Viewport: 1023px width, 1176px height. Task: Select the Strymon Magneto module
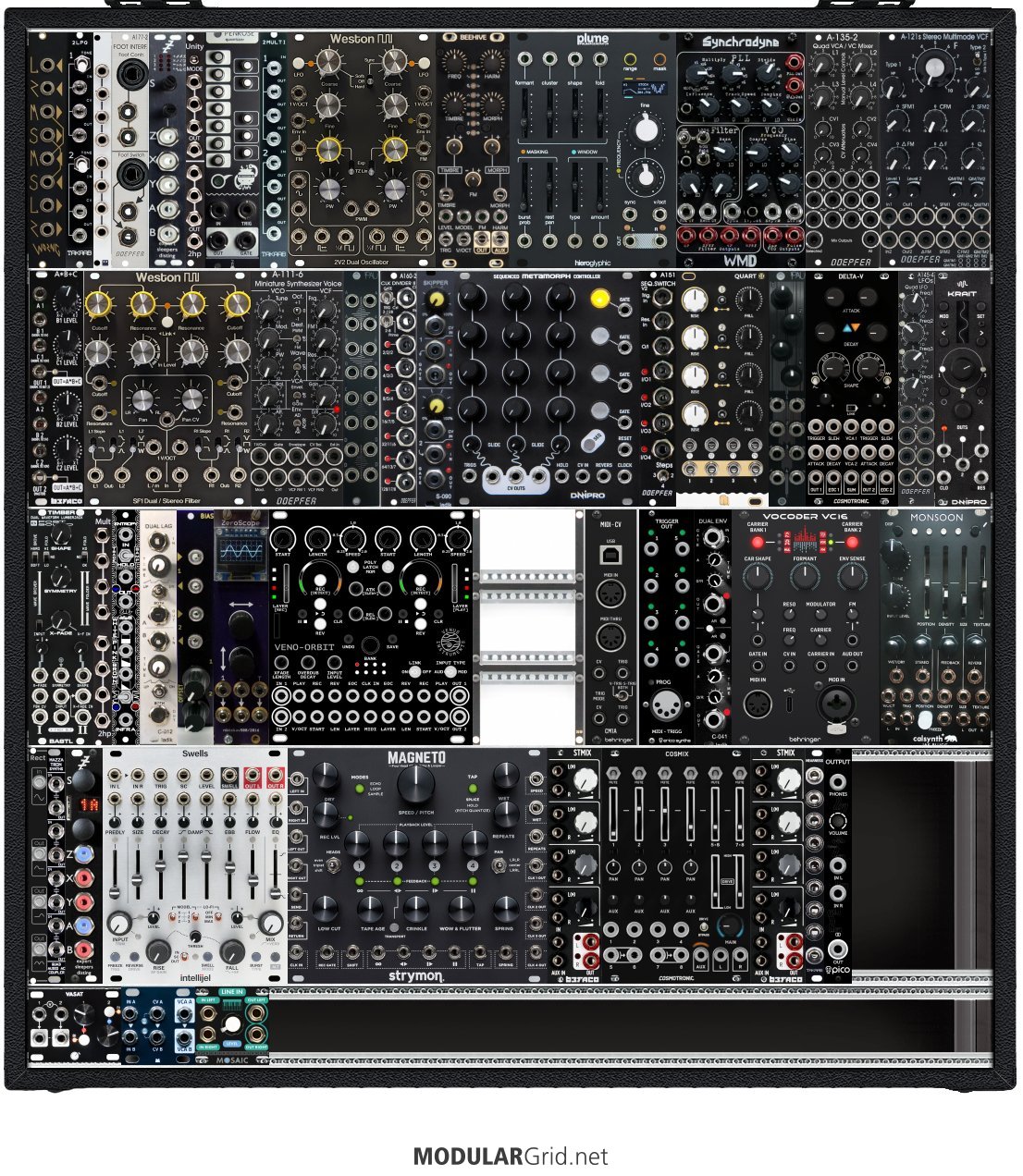point(417,866)
